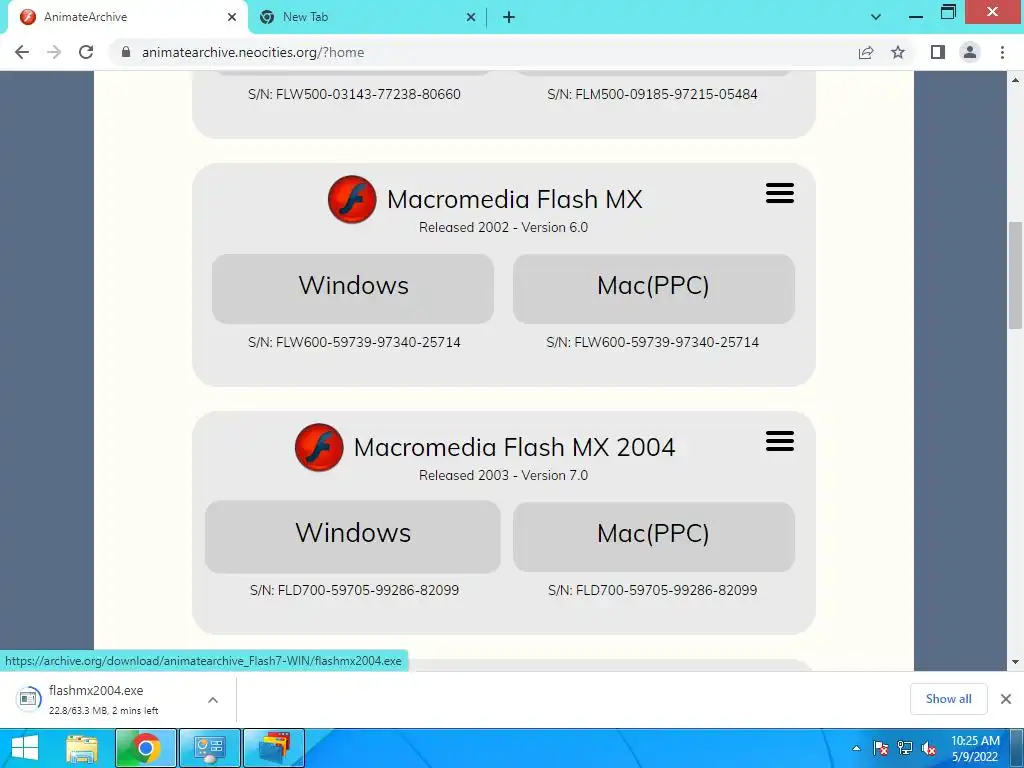Click 'Released 2002 - Version 6.0' text
Image resolution: width=1024 pixels, height=768 pixels.
tap(504, 227)
